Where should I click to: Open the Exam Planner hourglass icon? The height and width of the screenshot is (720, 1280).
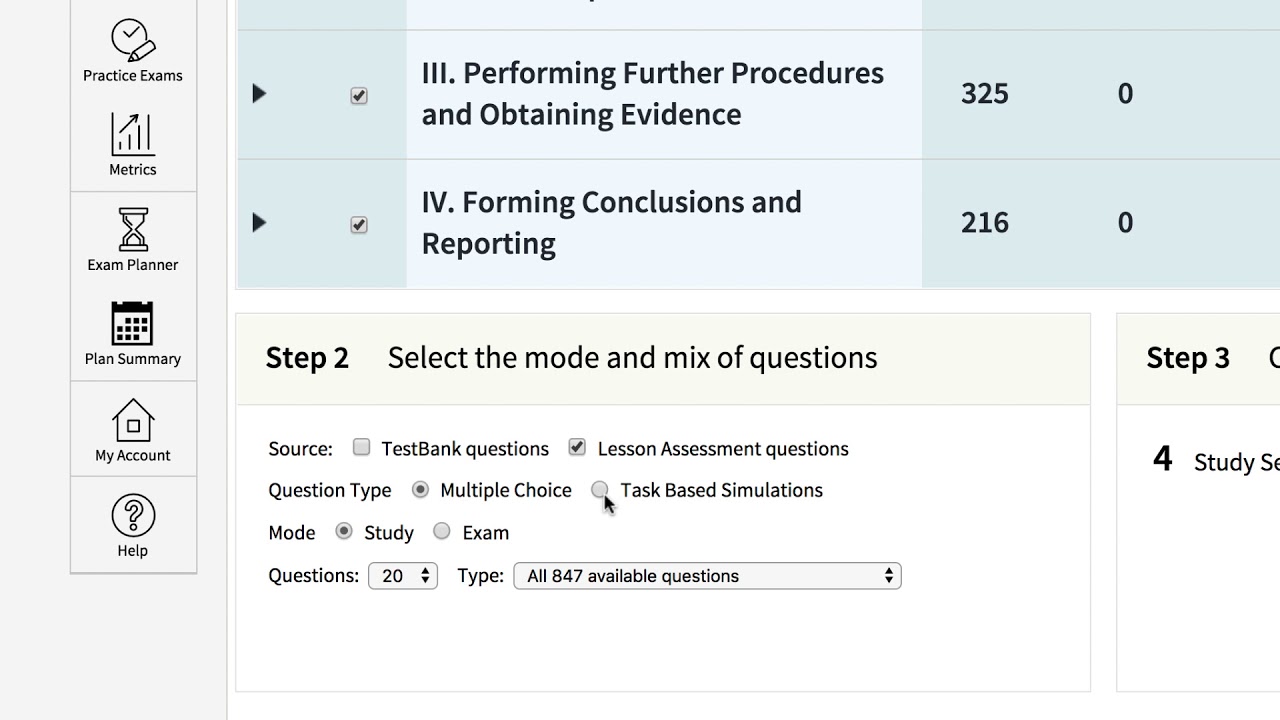[x=132, y=229]
